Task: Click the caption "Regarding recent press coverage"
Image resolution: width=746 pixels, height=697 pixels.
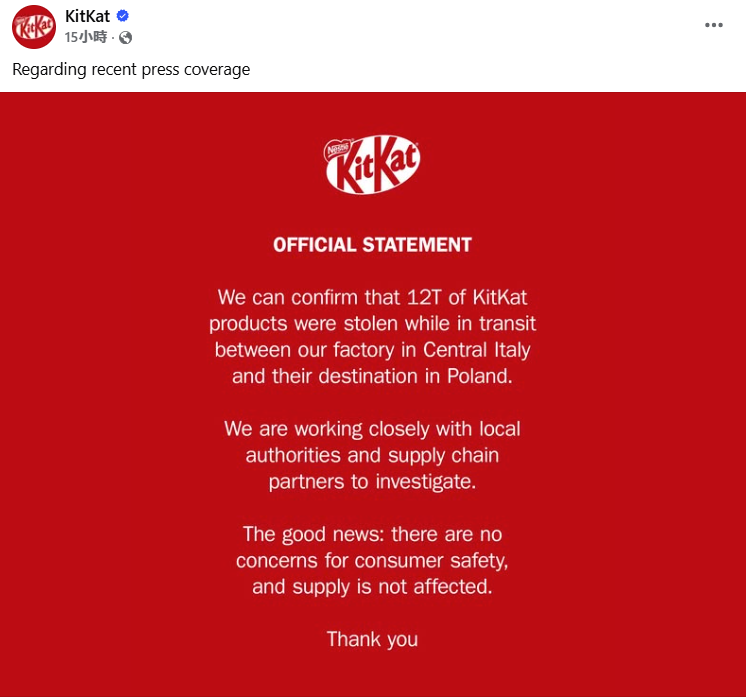Action: click(131, 69)
